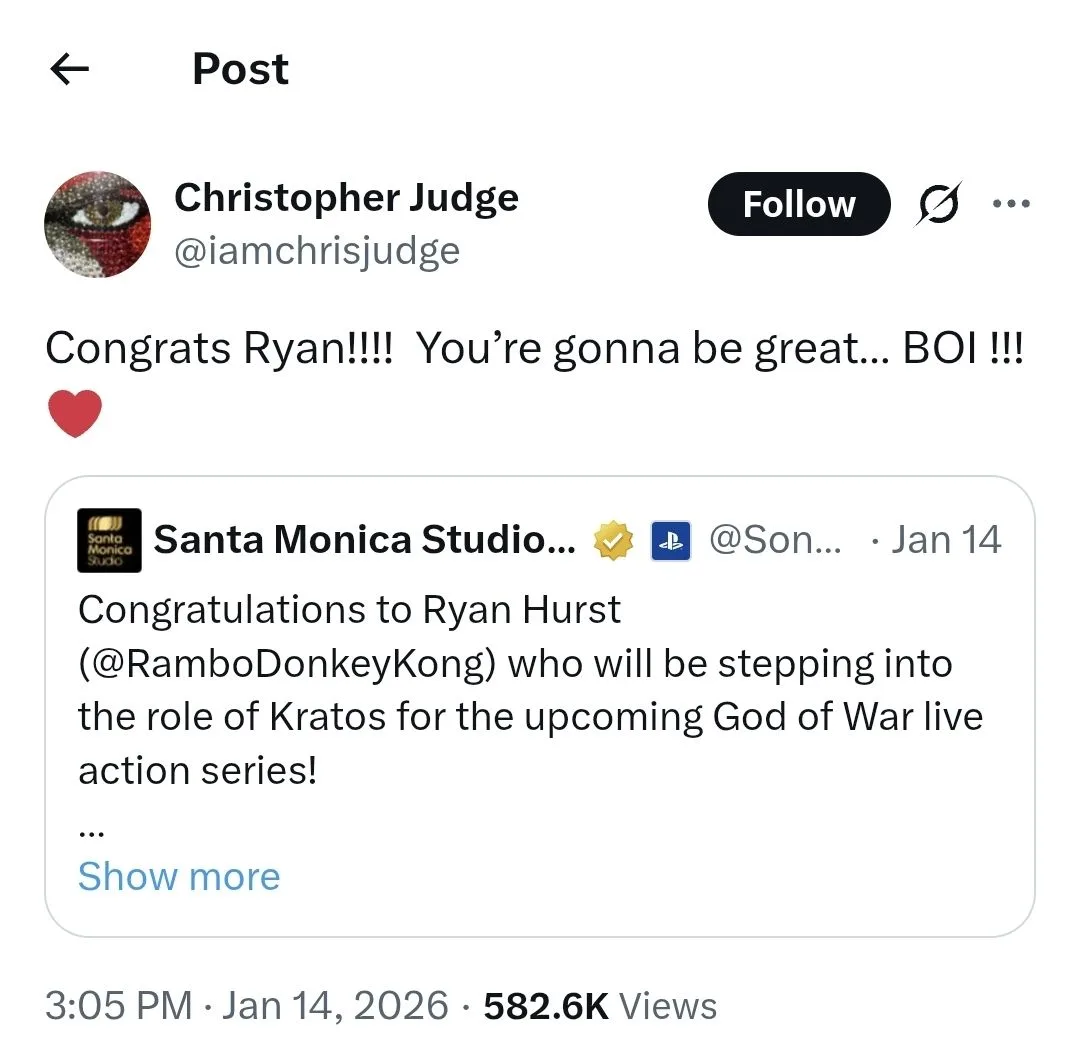Expand the quoted tweet with Show more
The height and width of the screenshot is (1042, 1080).
coord(178,876)
